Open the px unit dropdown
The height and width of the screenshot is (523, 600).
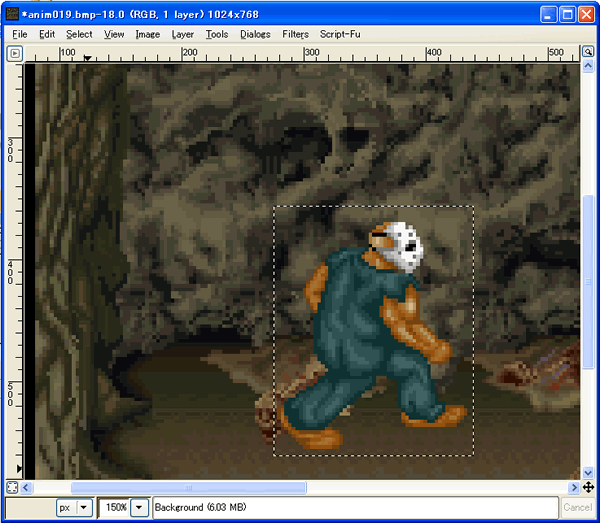point(75,508)
